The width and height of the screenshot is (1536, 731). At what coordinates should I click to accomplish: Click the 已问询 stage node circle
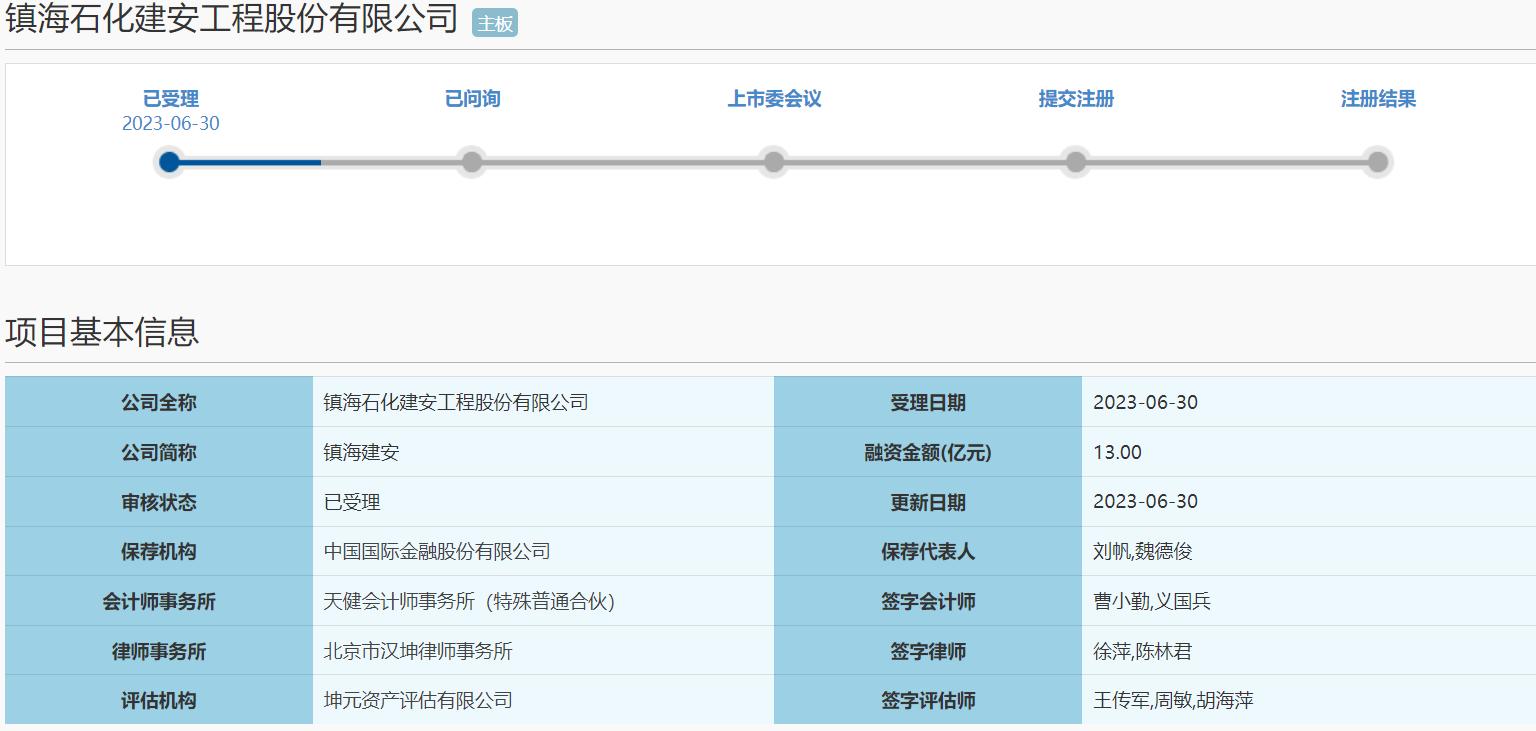[471, 162]
